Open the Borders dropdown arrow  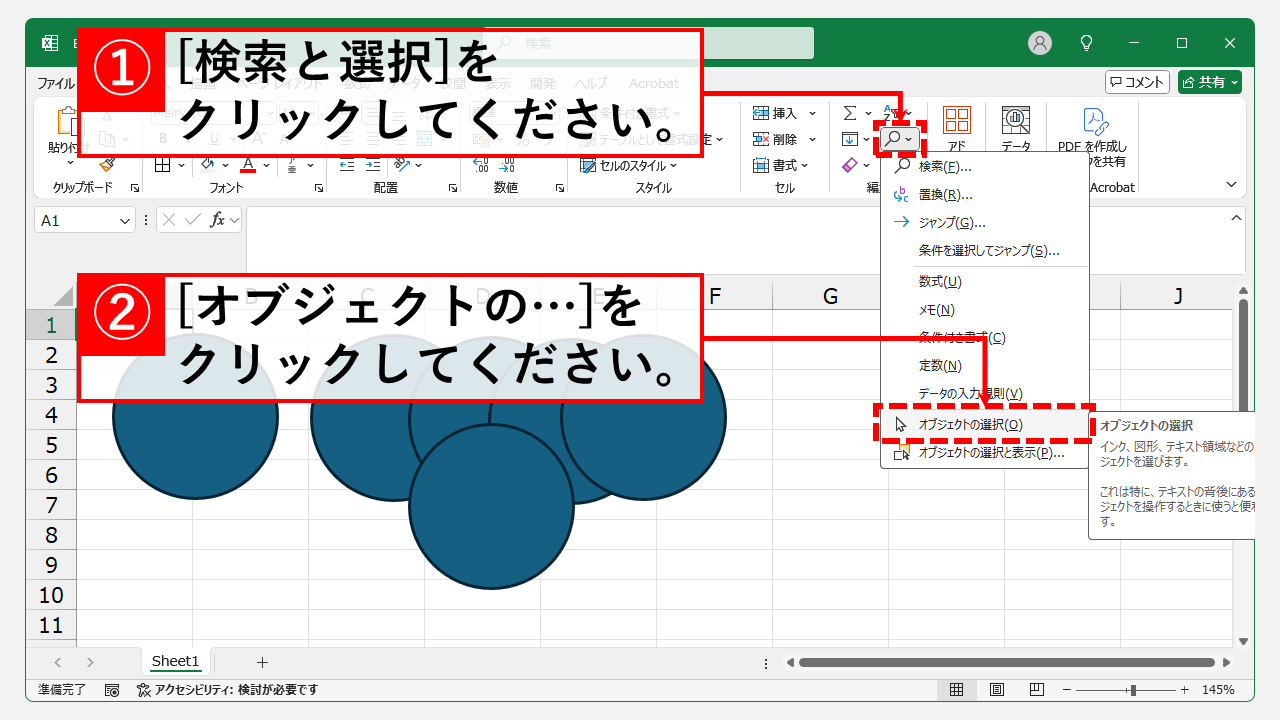click(181, 165)
